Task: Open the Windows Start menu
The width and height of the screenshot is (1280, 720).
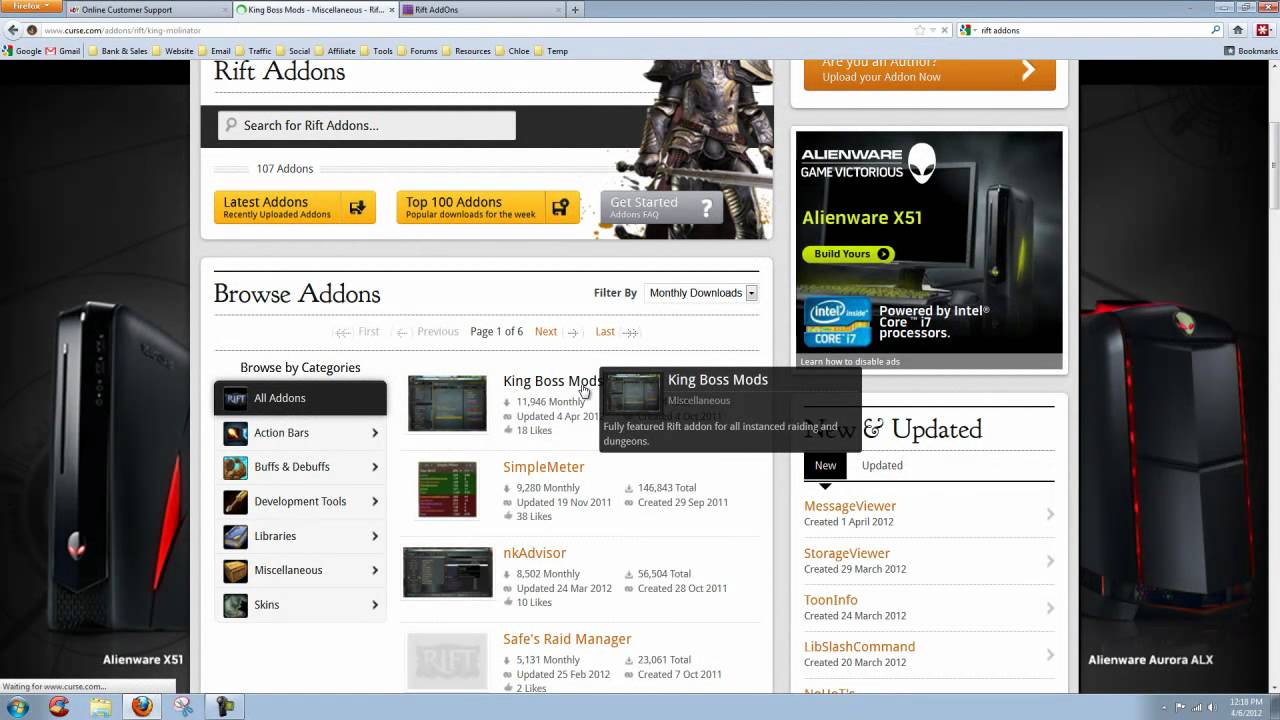Action: point(17,706)
